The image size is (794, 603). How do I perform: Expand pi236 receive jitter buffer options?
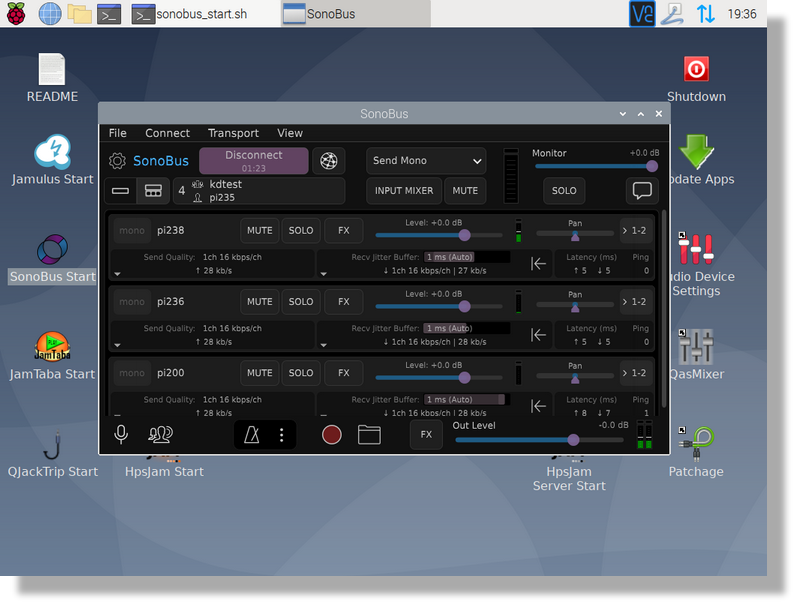[x=324, y=345]
